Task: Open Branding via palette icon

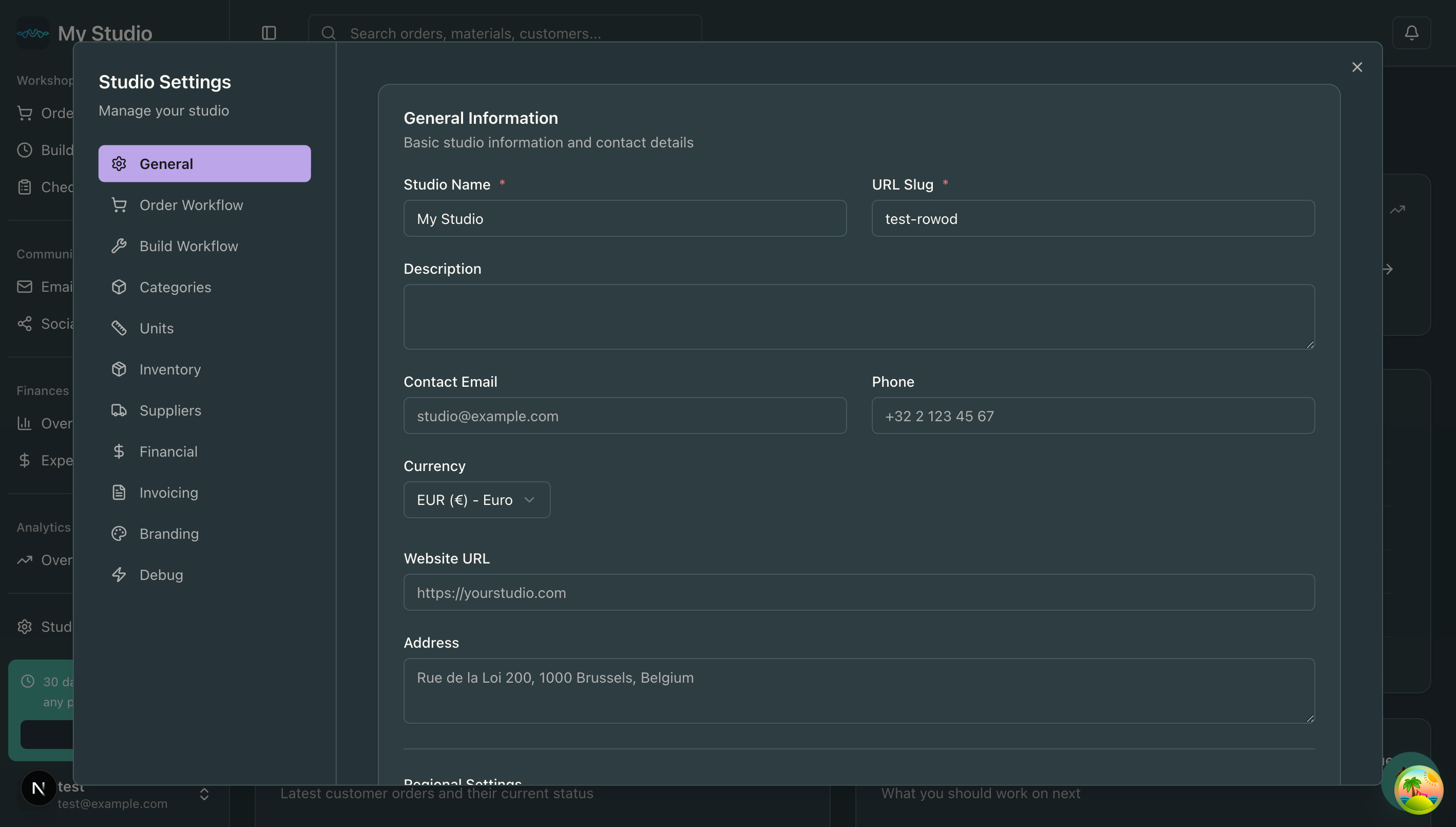Action: coord(119,533)
